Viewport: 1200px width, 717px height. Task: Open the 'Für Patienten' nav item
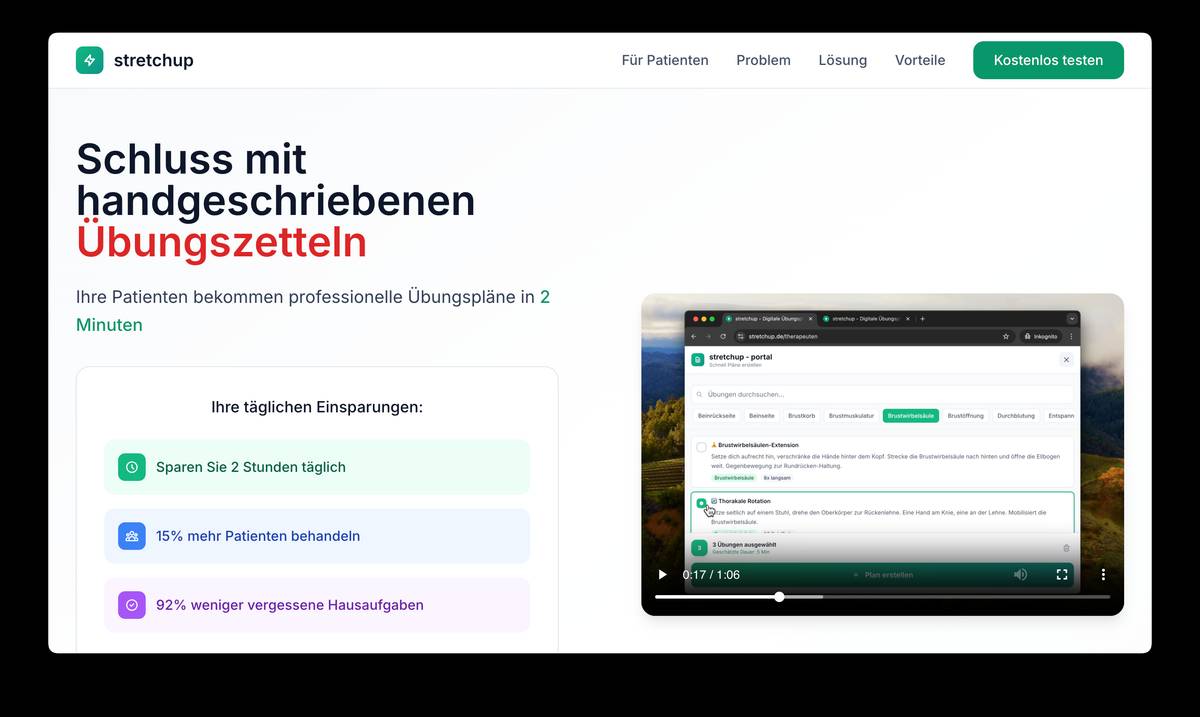664,60
